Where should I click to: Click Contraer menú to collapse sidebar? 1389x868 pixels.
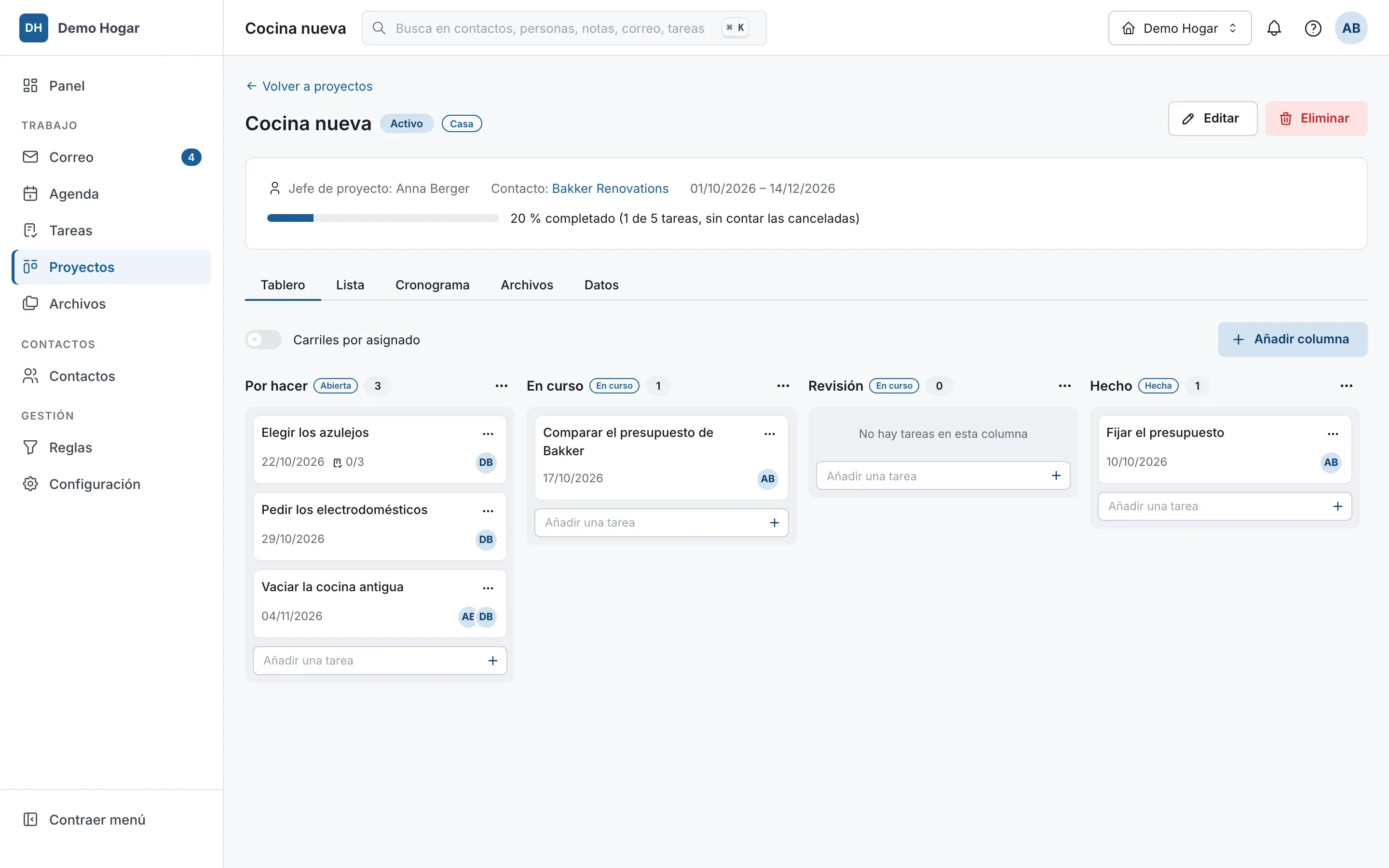[x=111, y=819]
